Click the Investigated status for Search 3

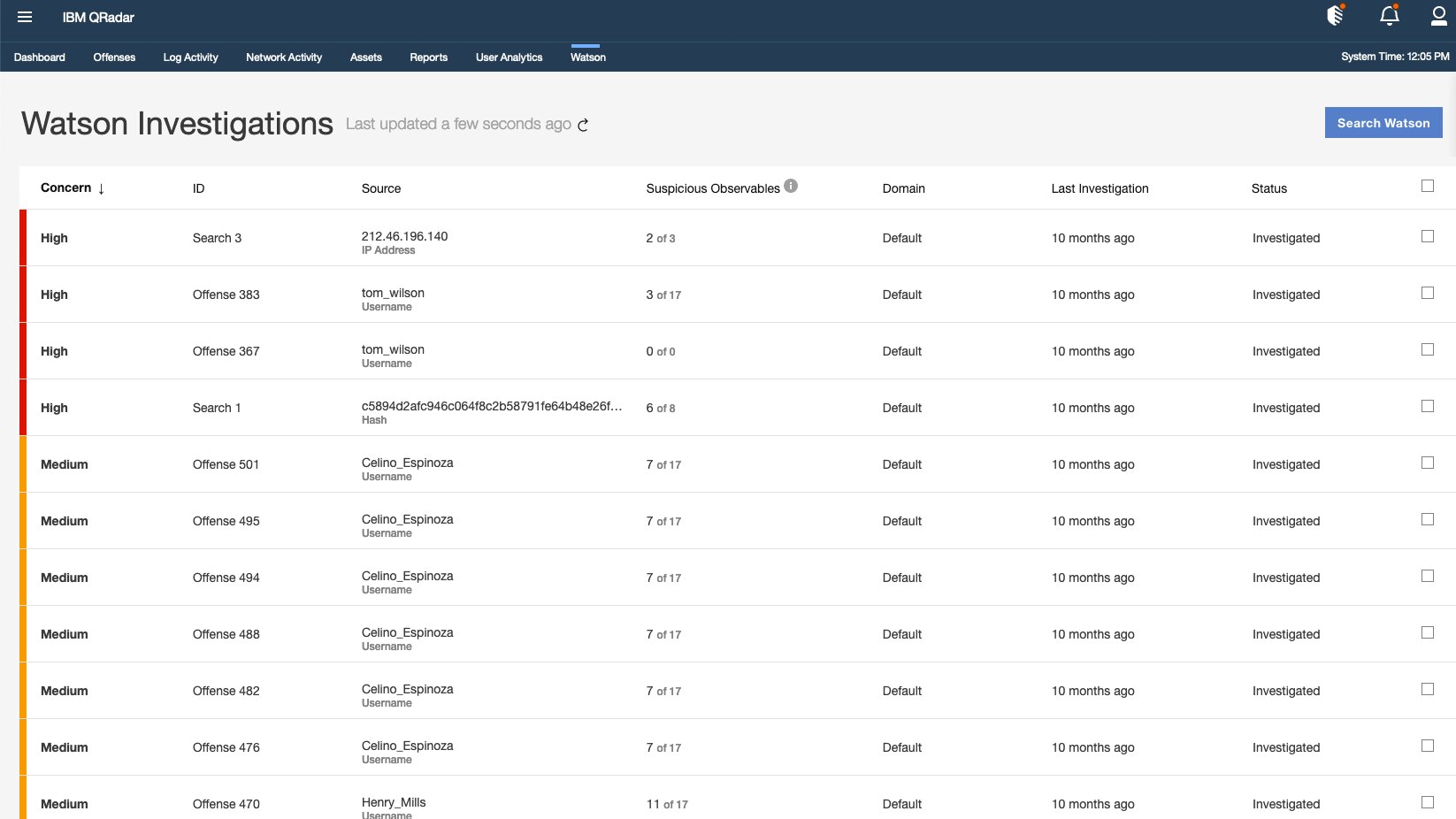coord(1286,238)
